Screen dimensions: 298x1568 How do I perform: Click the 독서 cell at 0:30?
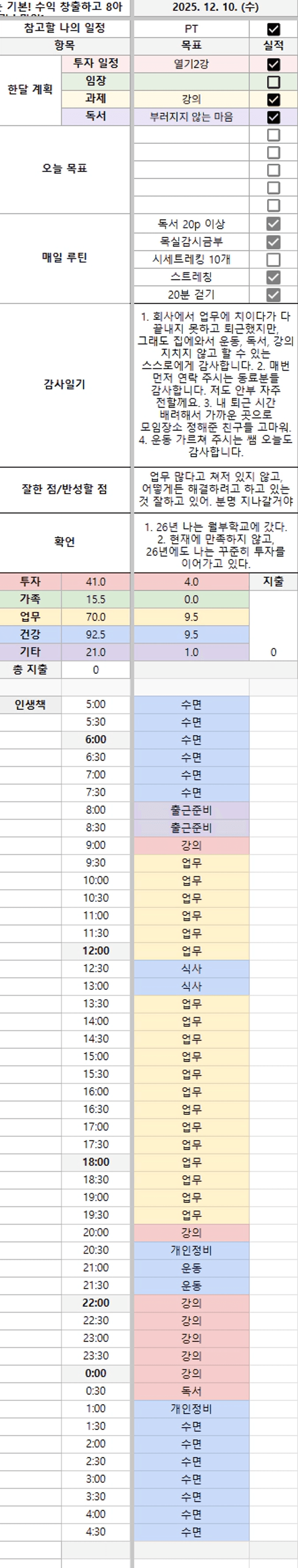[191, 1391]
